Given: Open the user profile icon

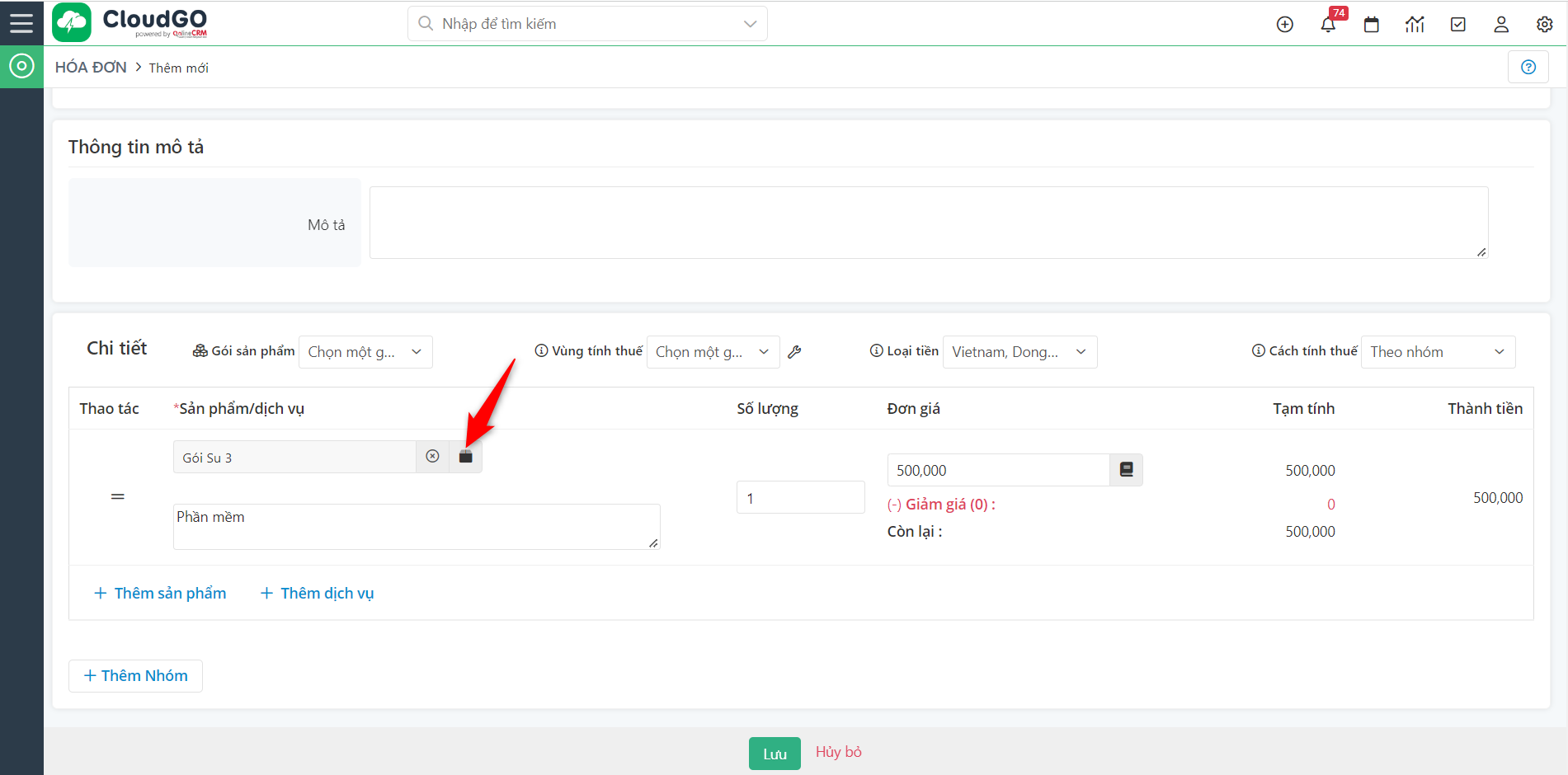Looking at the screenshot, I should (x=1501, y=25).
